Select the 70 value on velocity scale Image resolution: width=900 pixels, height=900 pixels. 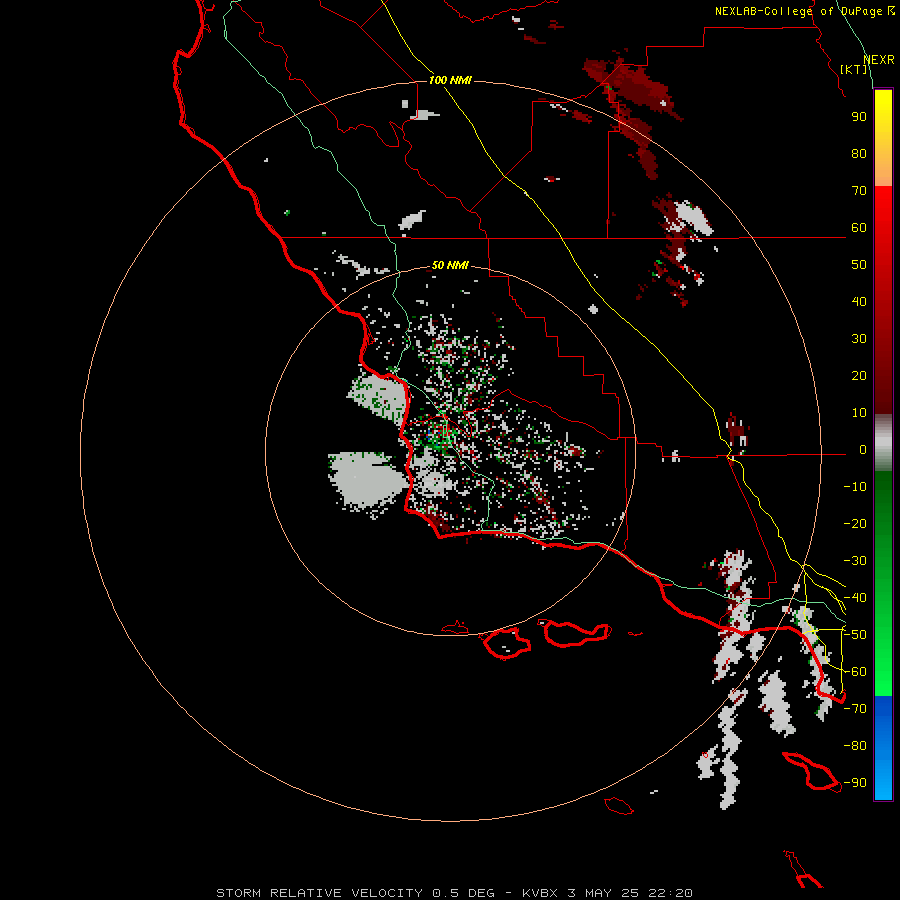(x=859, y=191)
